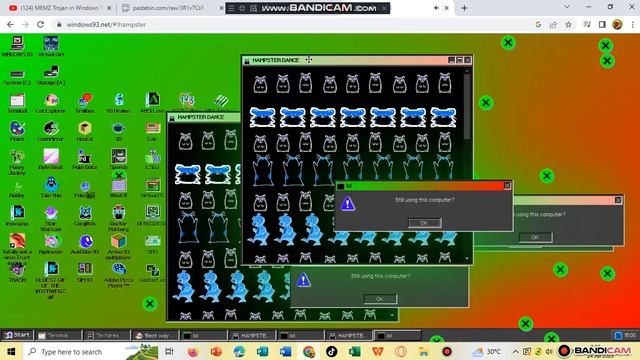Screen dimensions: 640x360
Task: Click the warning triangle in frontmost lol dialog
Action: (348, 203)
